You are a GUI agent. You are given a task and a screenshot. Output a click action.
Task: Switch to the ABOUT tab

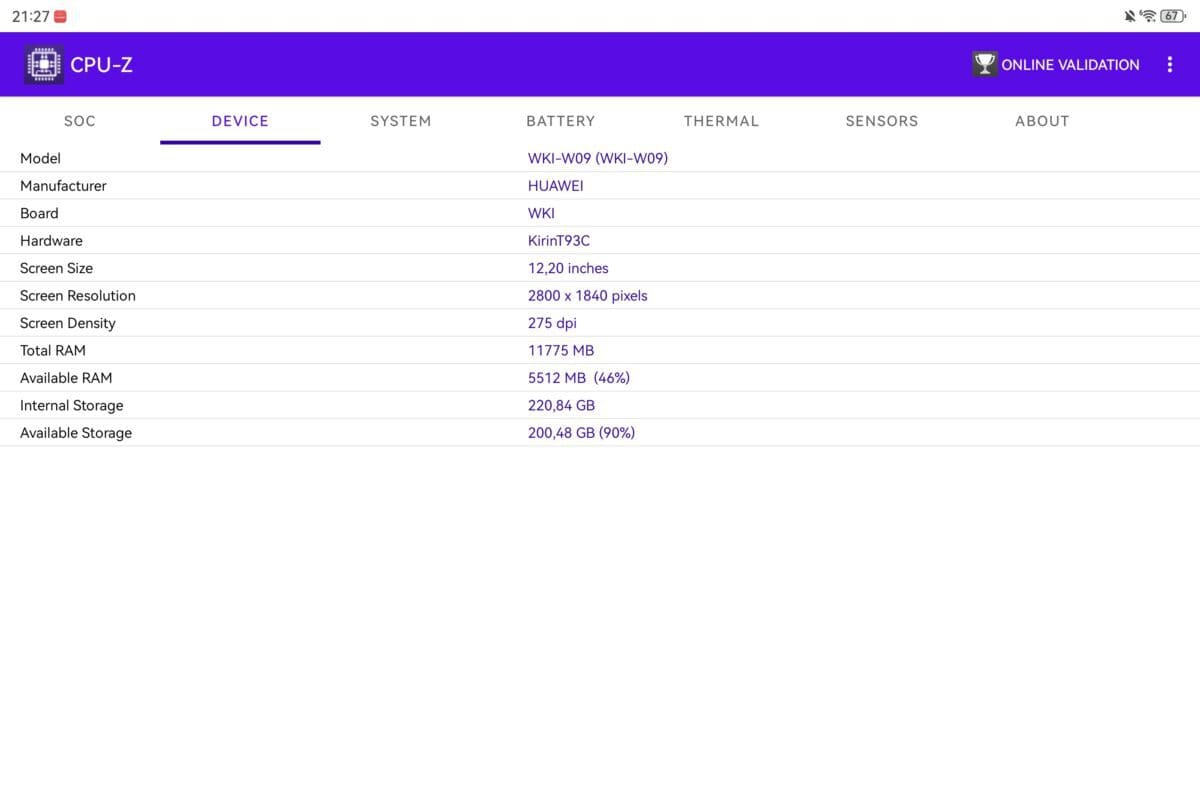pos(1042,121)
